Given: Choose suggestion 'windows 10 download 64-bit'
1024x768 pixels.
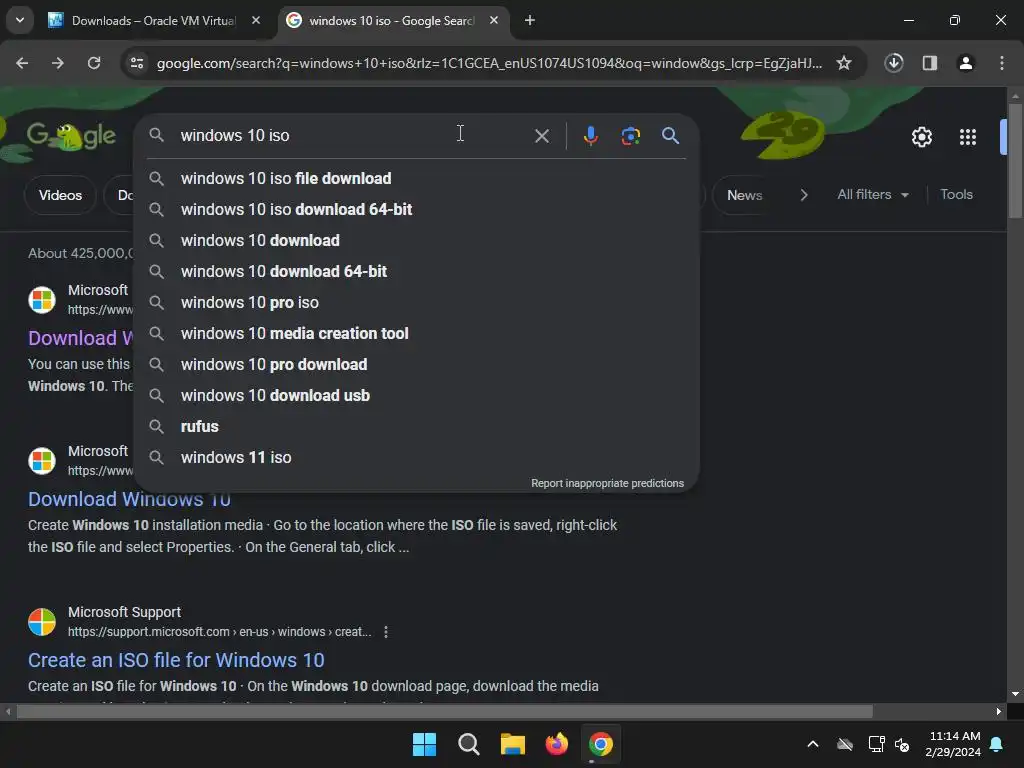Looking at the screenshot, I should coord(417,272).
